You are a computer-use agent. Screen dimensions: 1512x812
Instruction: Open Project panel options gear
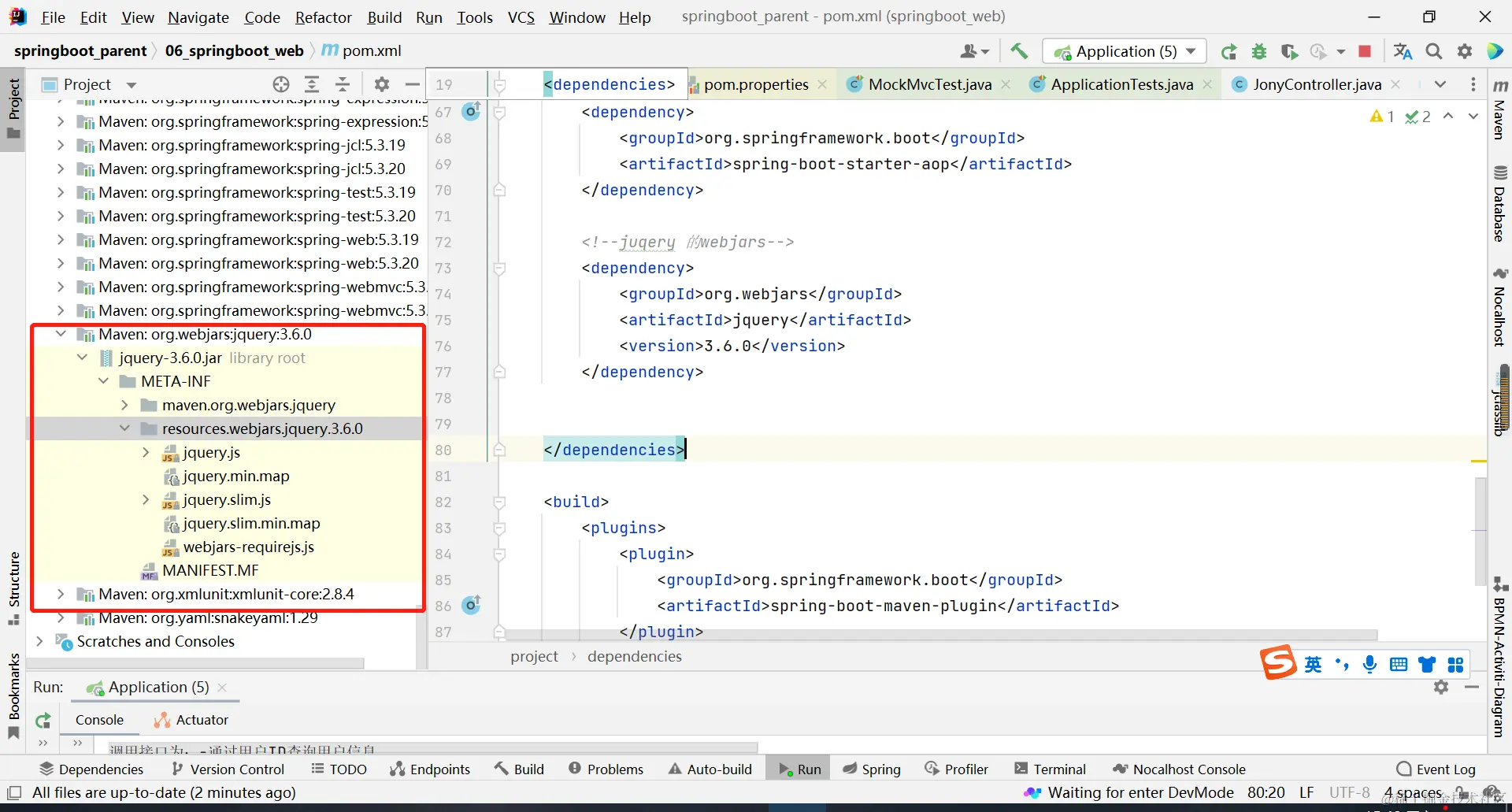coord(382,84)
